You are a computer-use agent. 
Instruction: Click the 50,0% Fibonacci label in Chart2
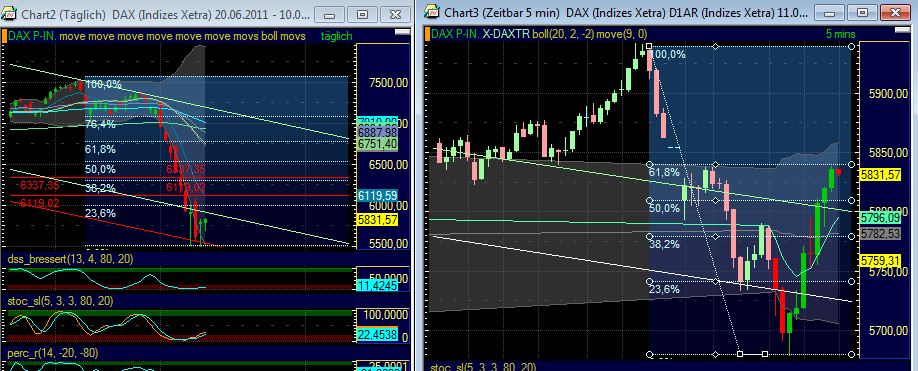click(x=100, y=169)
